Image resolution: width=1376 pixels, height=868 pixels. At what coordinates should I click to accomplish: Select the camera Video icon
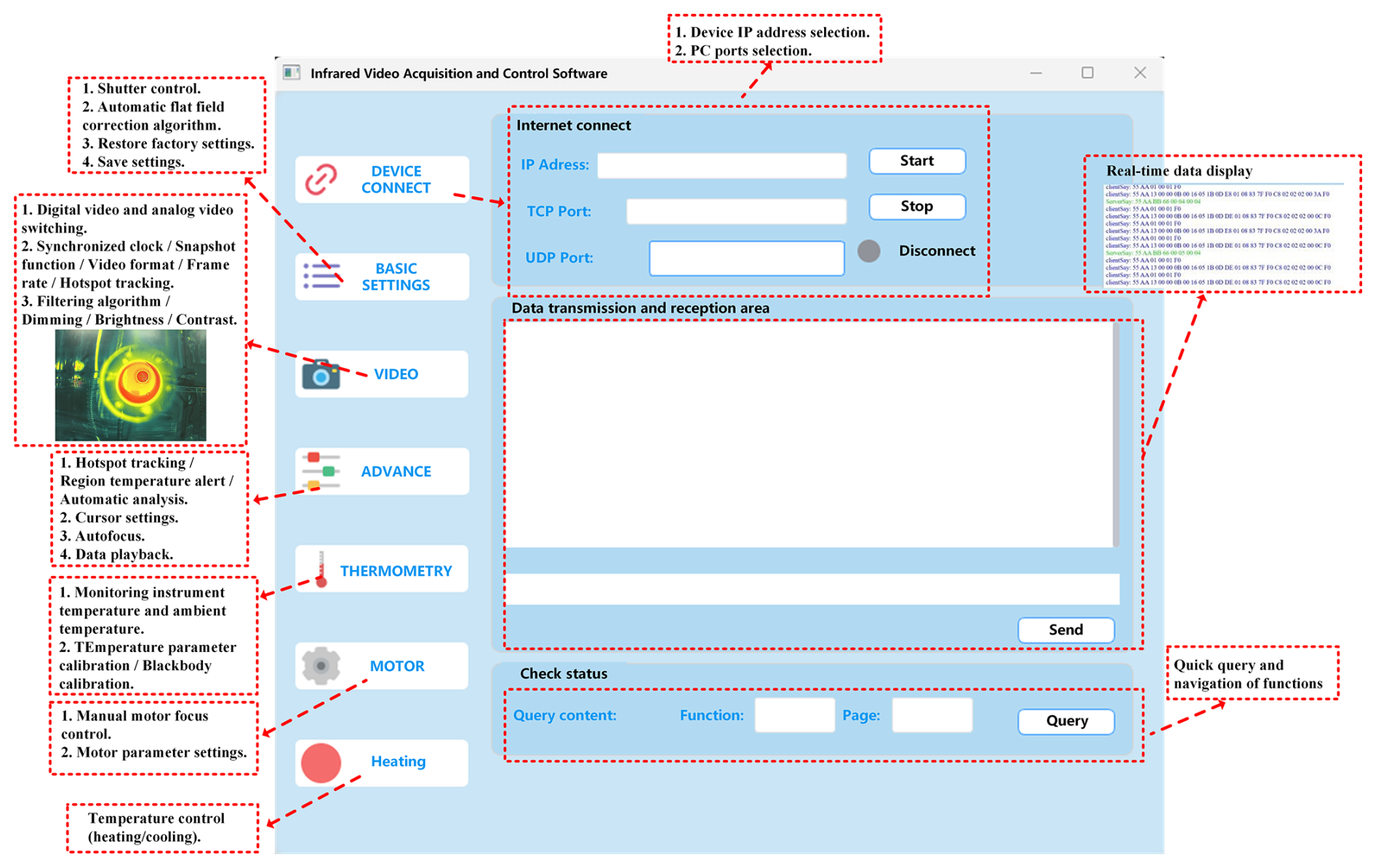(x=321, y=374)
